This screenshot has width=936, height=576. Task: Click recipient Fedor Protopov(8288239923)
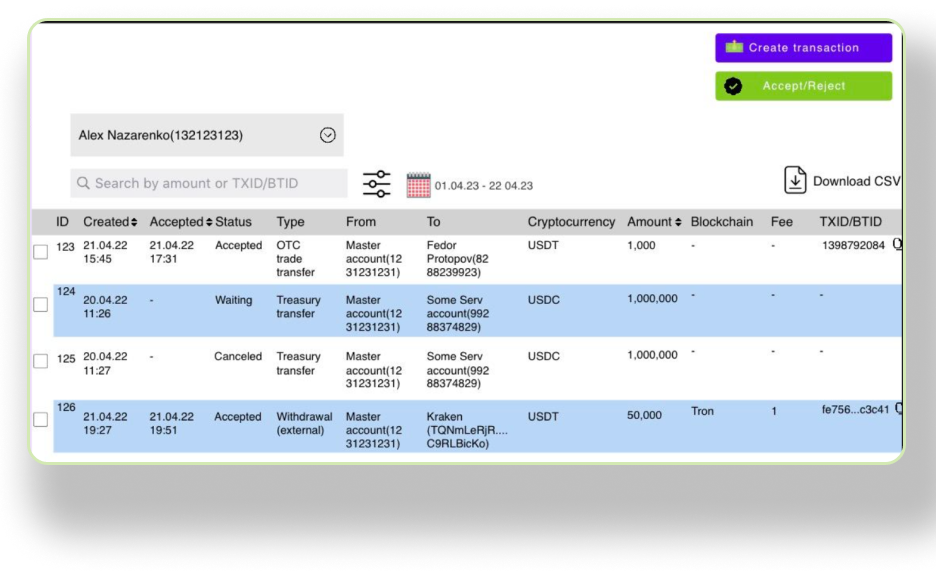tap(457, 258)
